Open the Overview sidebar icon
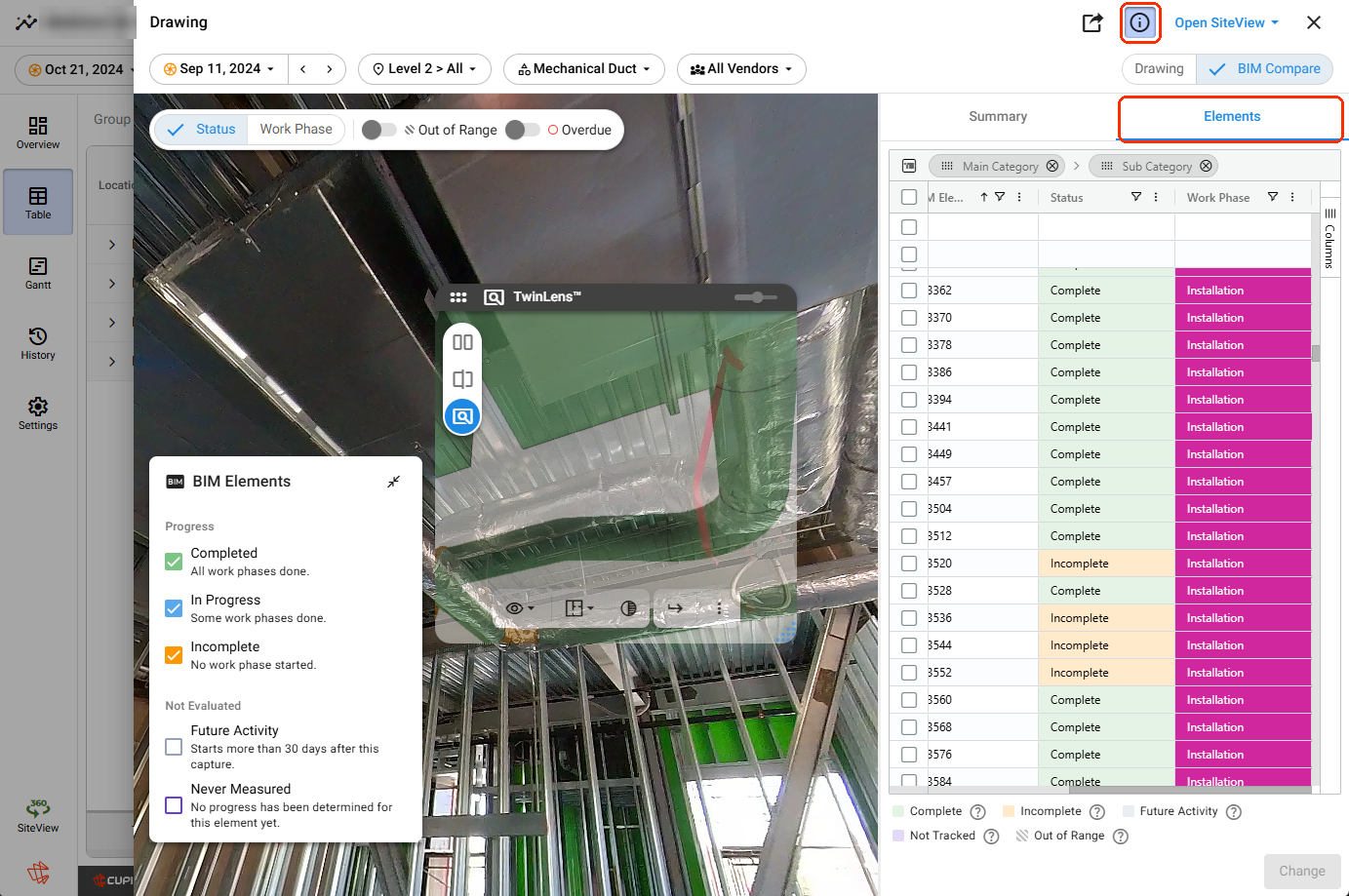The height and width of the screenshot is (896, 1349). coord(38,133)
